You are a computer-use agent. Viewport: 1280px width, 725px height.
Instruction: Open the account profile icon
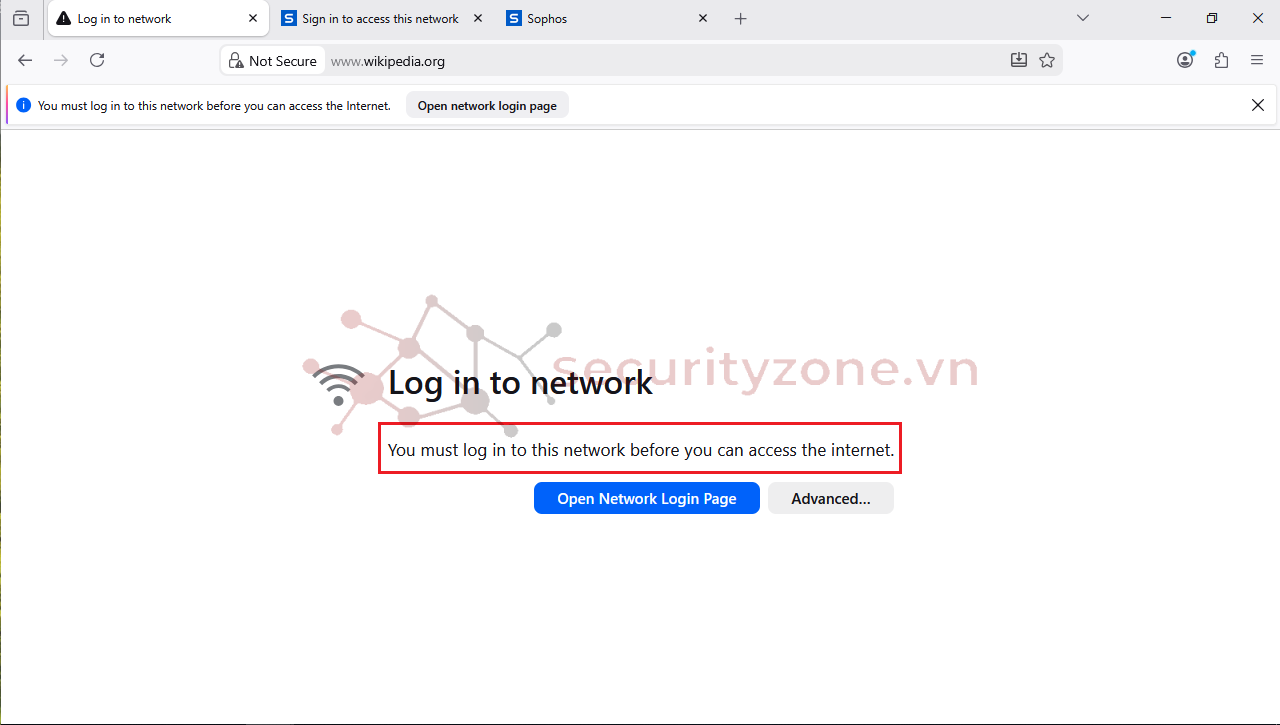(x=1185, y=60)
